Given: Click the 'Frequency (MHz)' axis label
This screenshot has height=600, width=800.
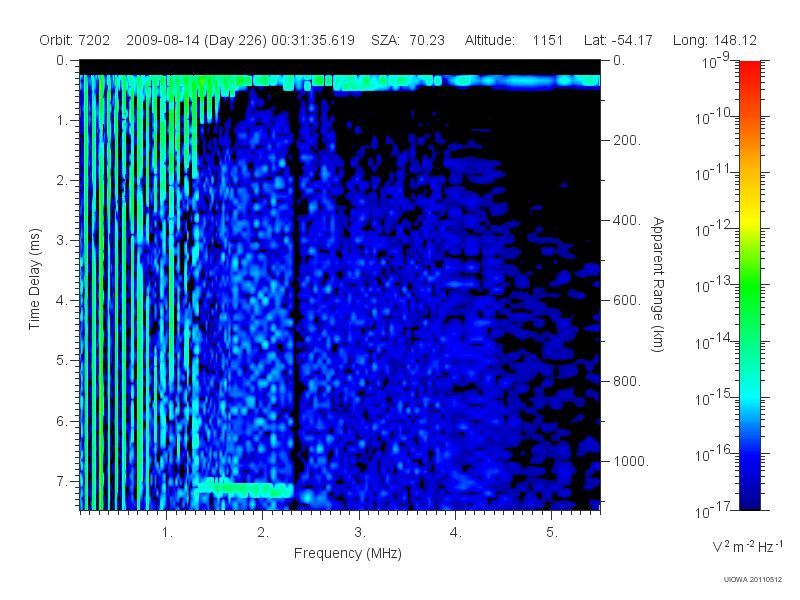Looking at the screenshot, I should (x=348, y=554).
